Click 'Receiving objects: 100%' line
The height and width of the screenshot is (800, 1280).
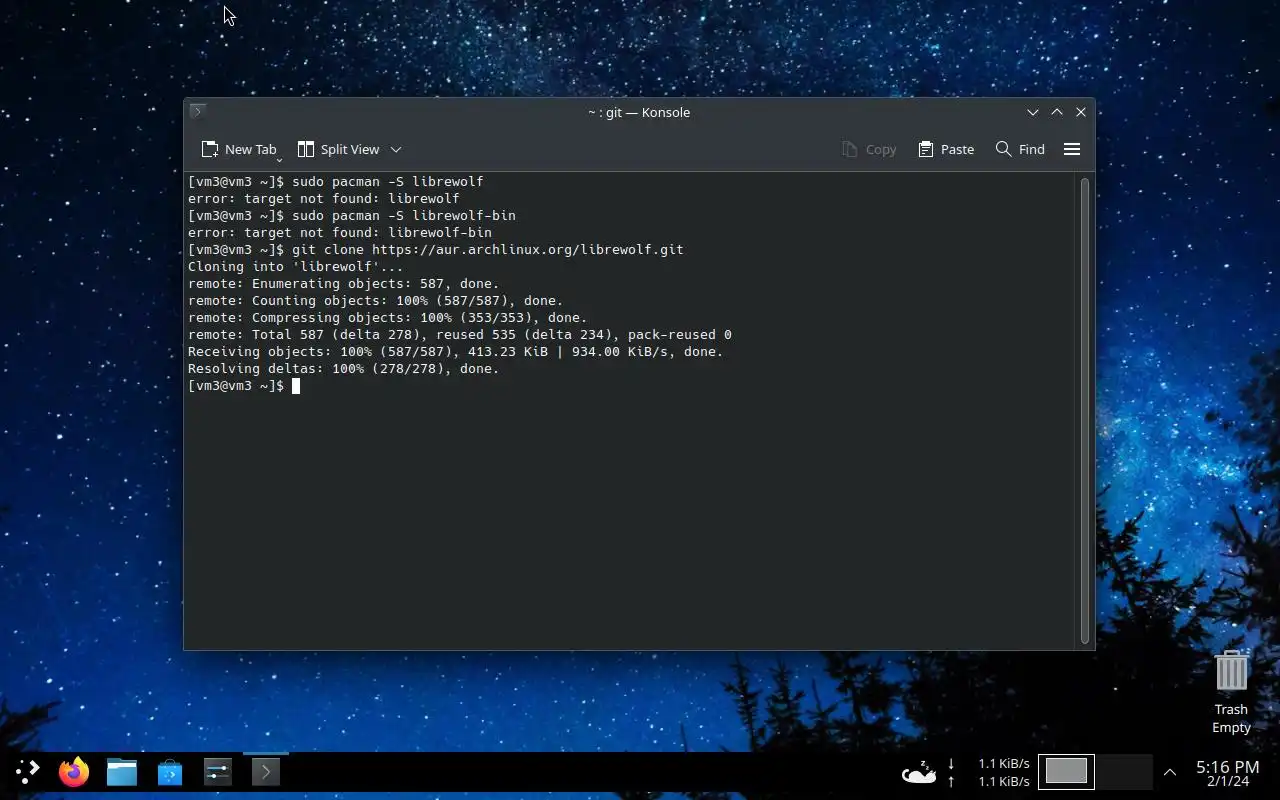coord(456,351)
